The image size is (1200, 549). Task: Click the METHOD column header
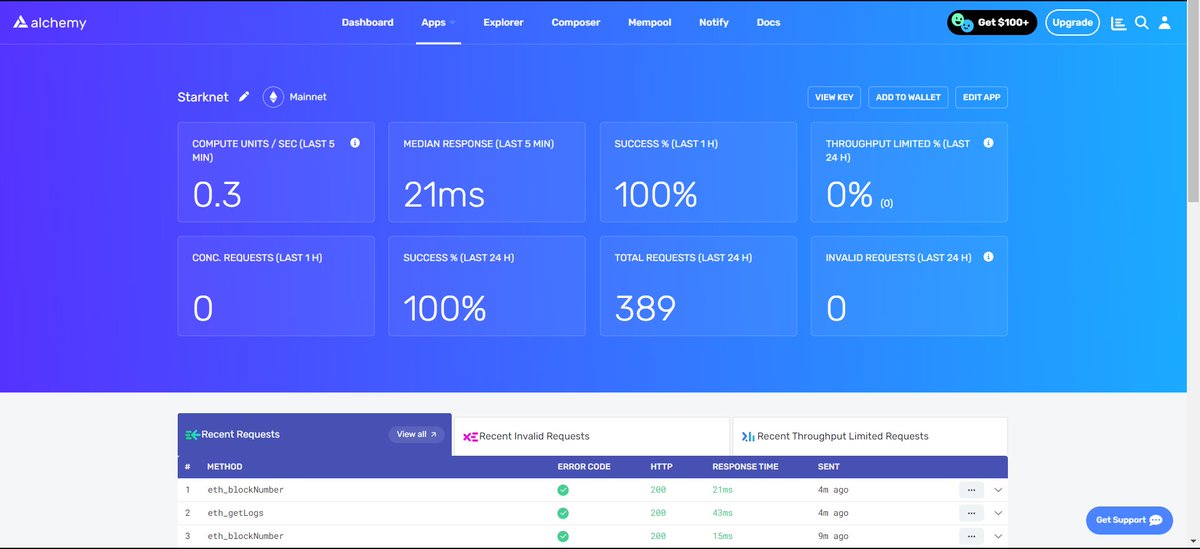(224, 467)
